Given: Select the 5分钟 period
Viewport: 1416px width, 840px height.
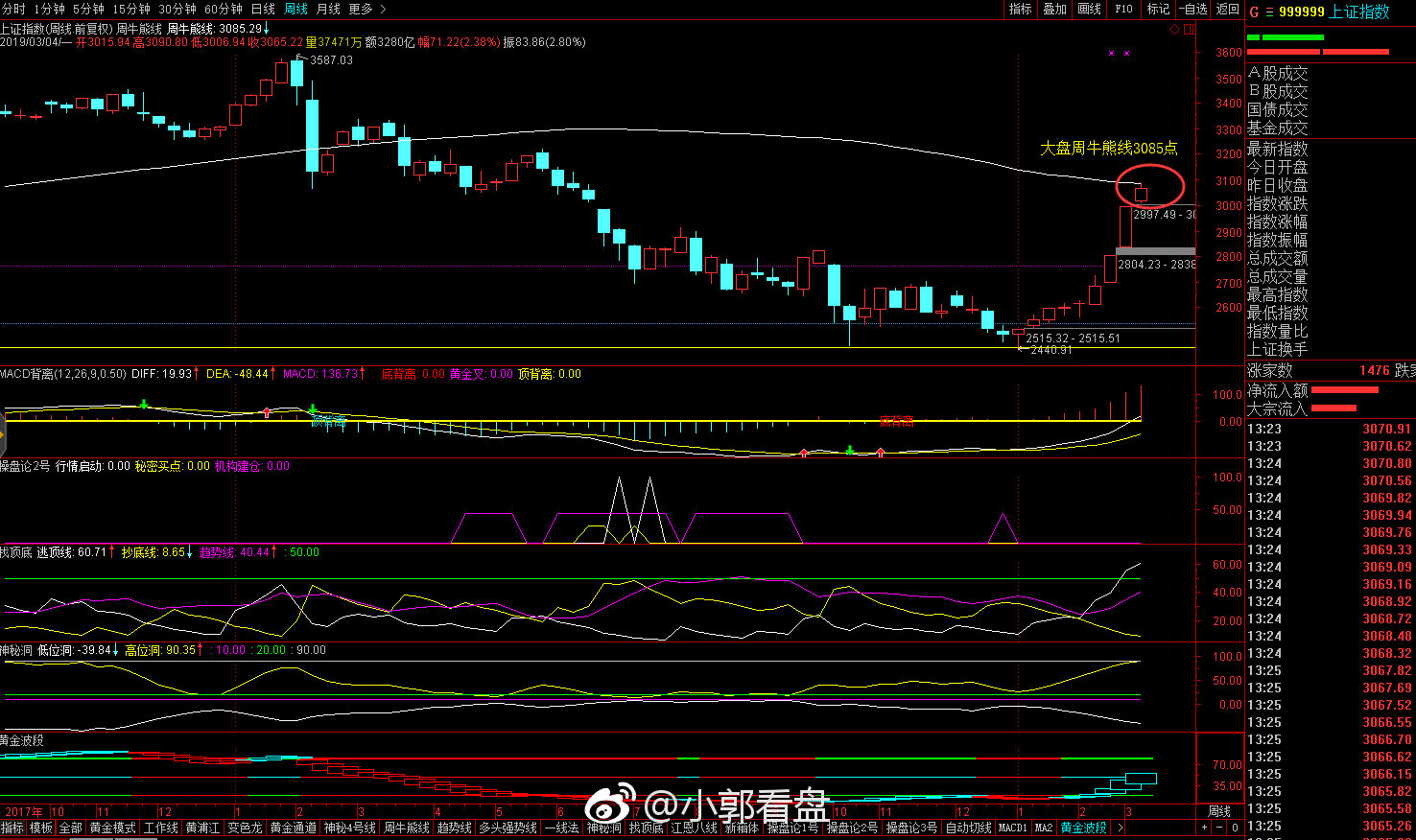Looking at the screenshot, I should pyautogui.click(x=89, y=9).
